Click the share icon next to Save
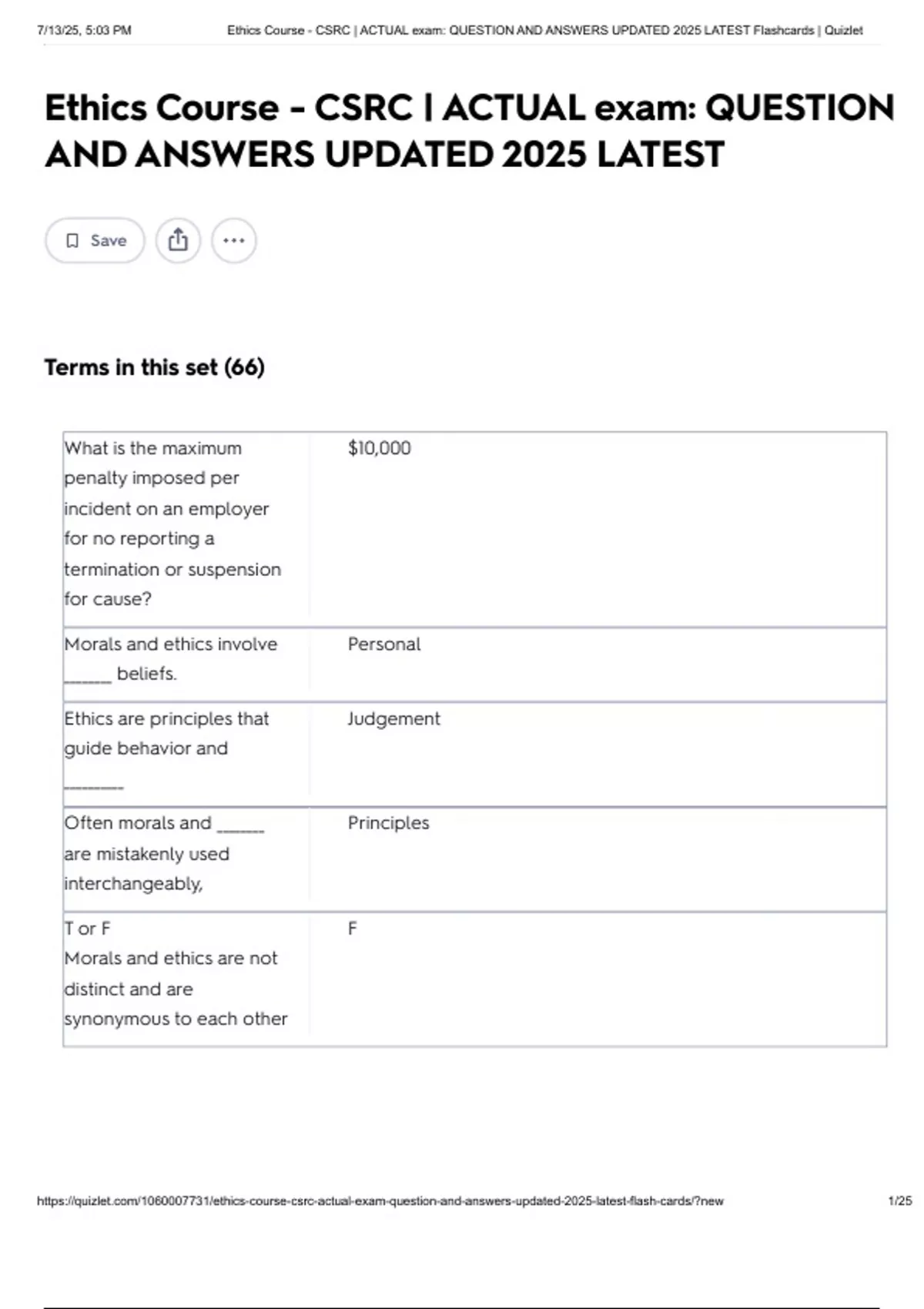 tap(178, 241)
